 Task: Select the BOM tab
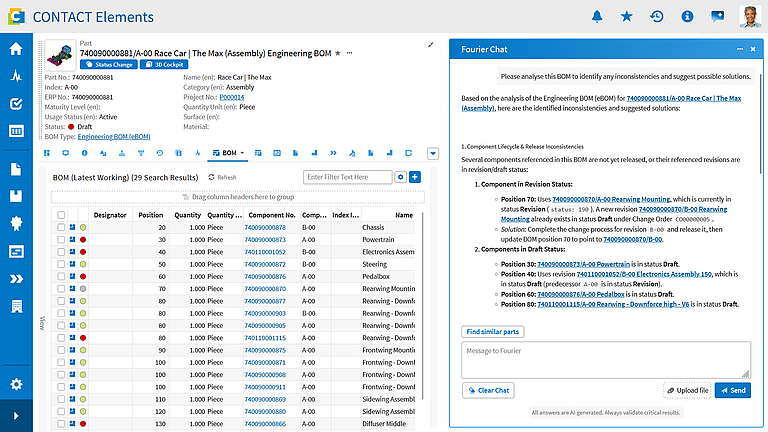225,153
